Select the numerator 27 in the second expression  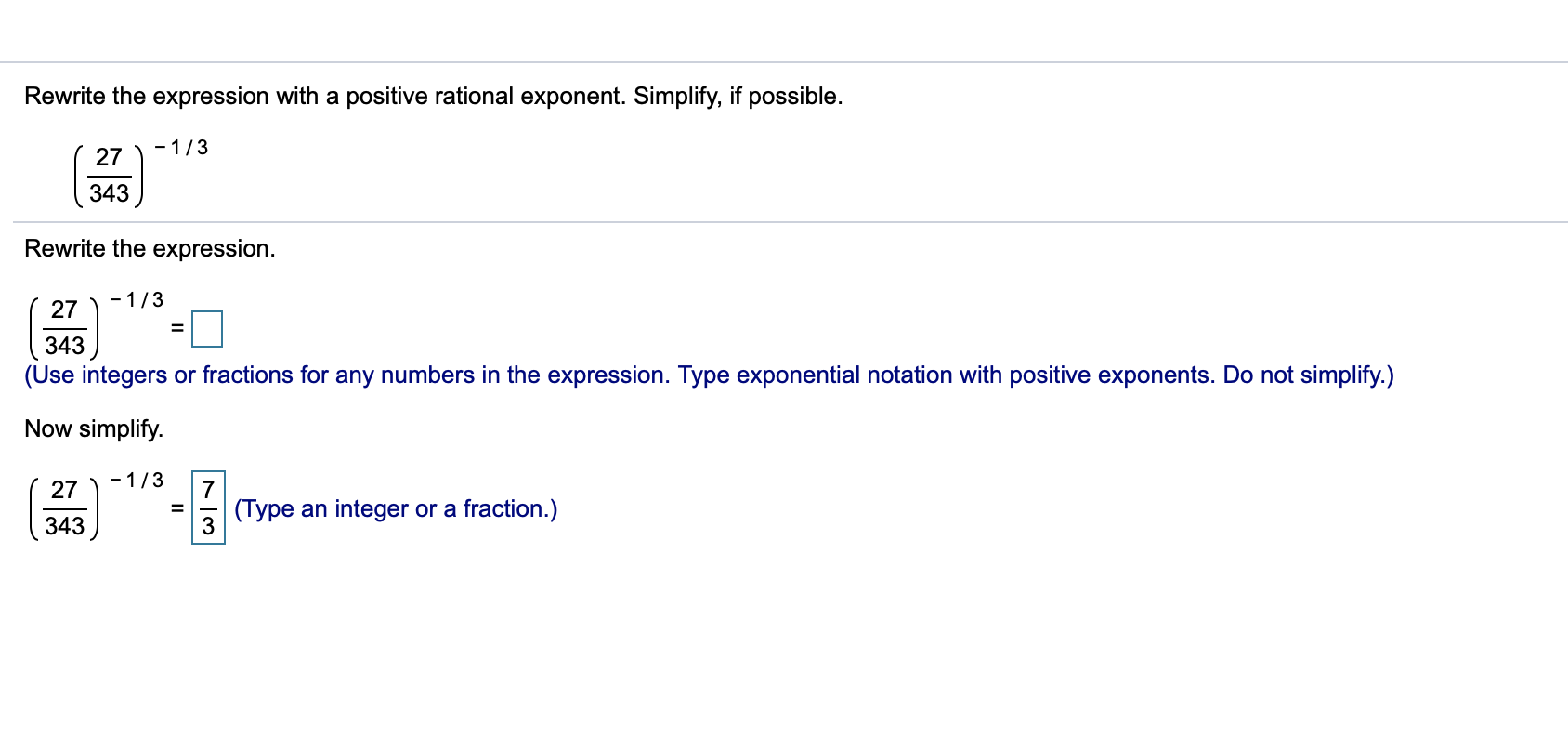(x=62, y=309)
